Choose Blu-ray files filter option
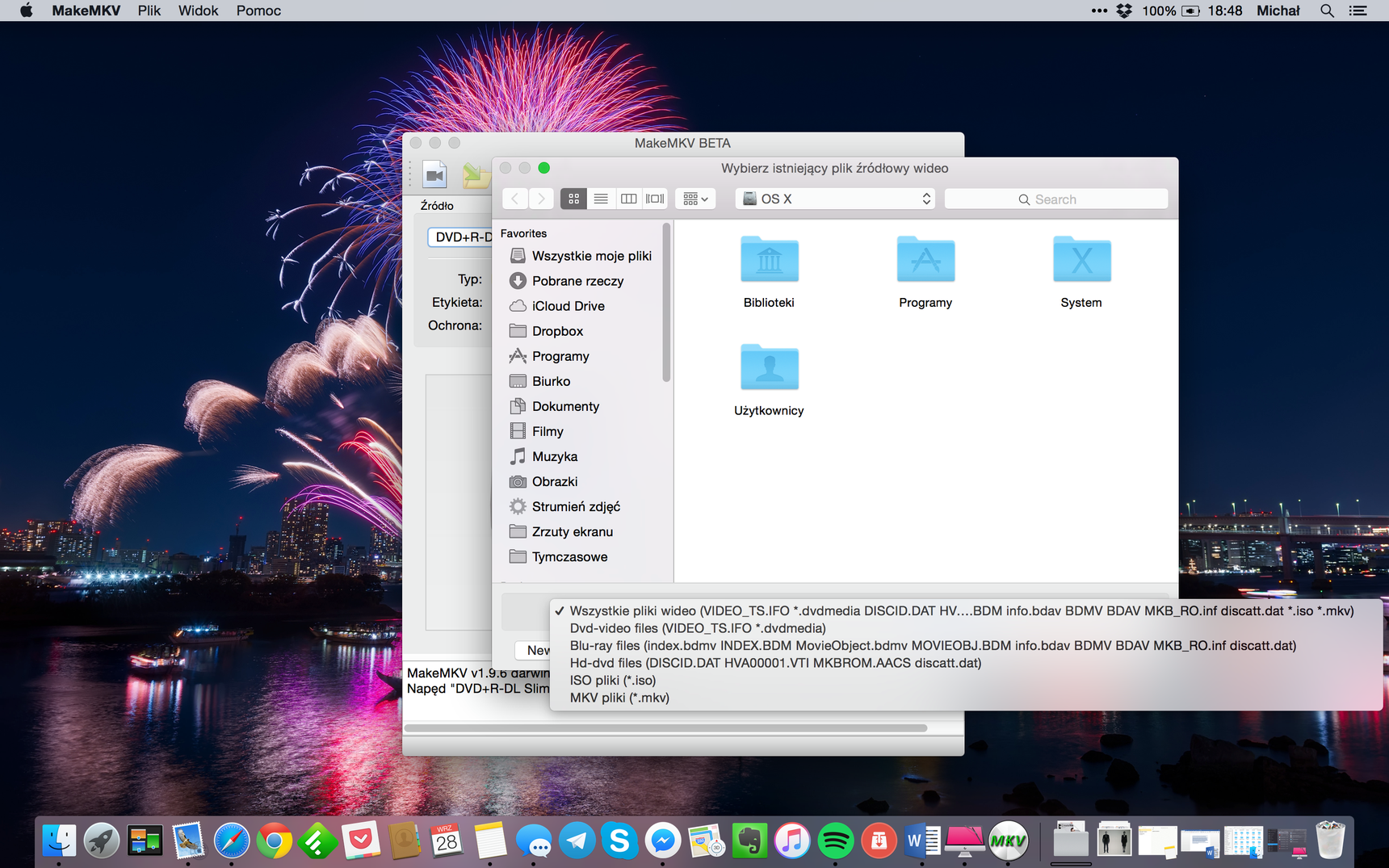Viewport: 1389px width, 868px height. coord(966,645)
